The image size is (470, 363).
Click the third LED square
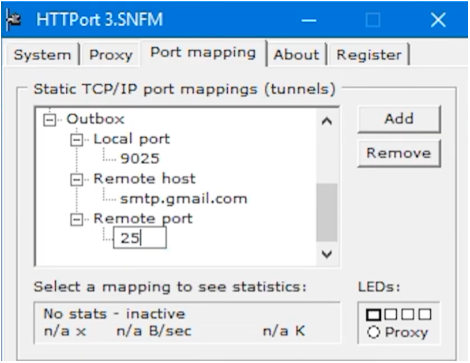click(x=408, y=314)
